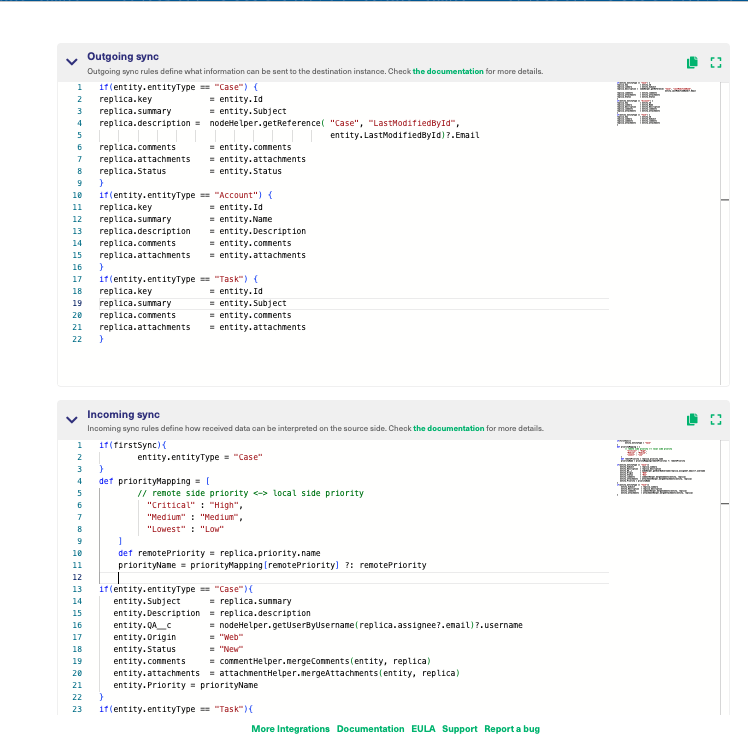Click the Incoming sync editor scrollbar
This screenshot has height=736, width=748.
[x=725, y=577]
